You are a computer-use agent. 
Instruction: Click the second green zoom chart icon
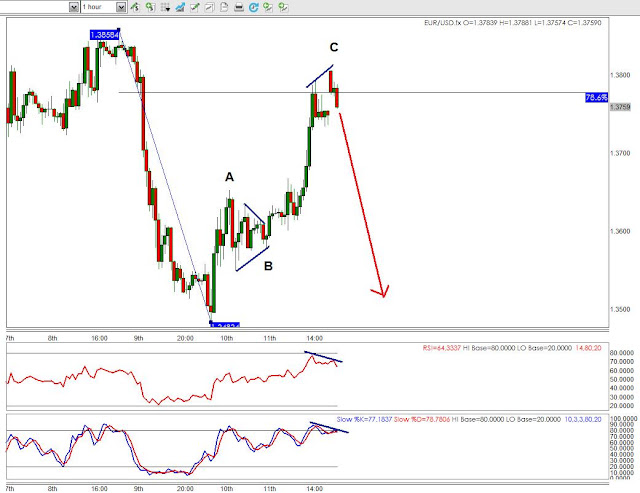(x=283, y=7)
